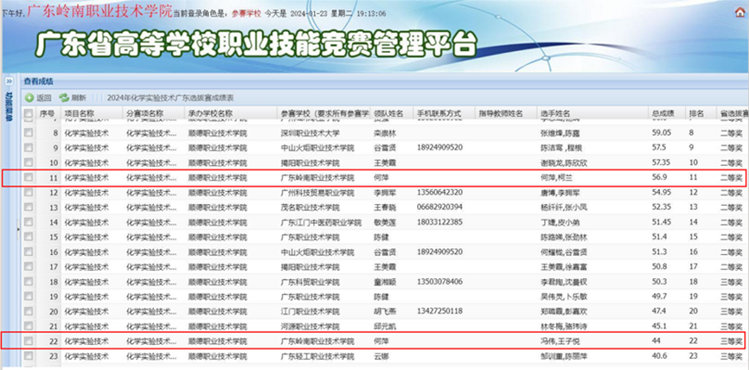Screen dimensions: 749x370
Task: Select the 江门职业技术学院 cell in row 20
Action: click(310, 311)
